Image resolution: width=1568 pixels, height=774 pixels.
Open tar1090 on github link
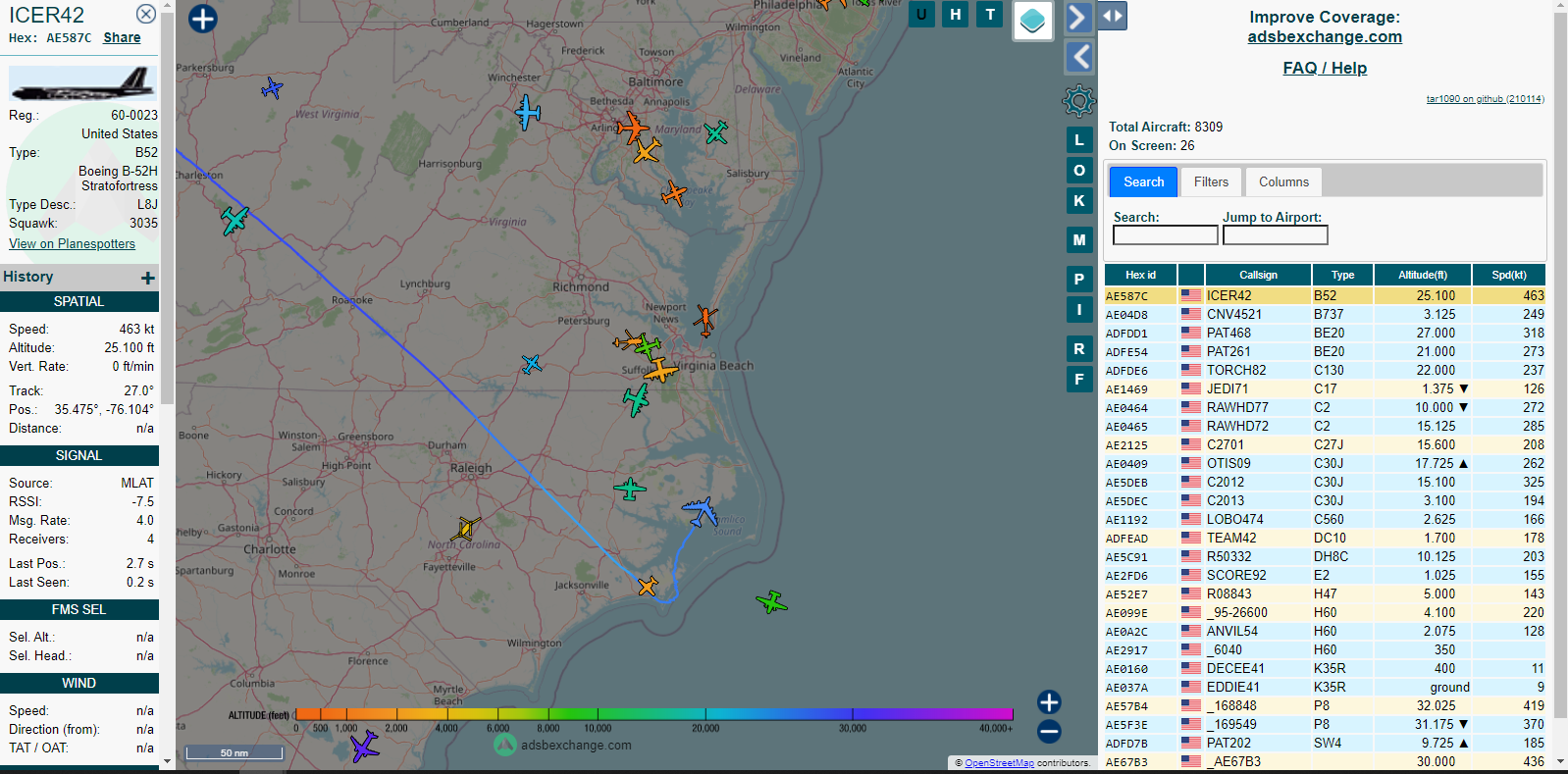tap(1485, 99)
